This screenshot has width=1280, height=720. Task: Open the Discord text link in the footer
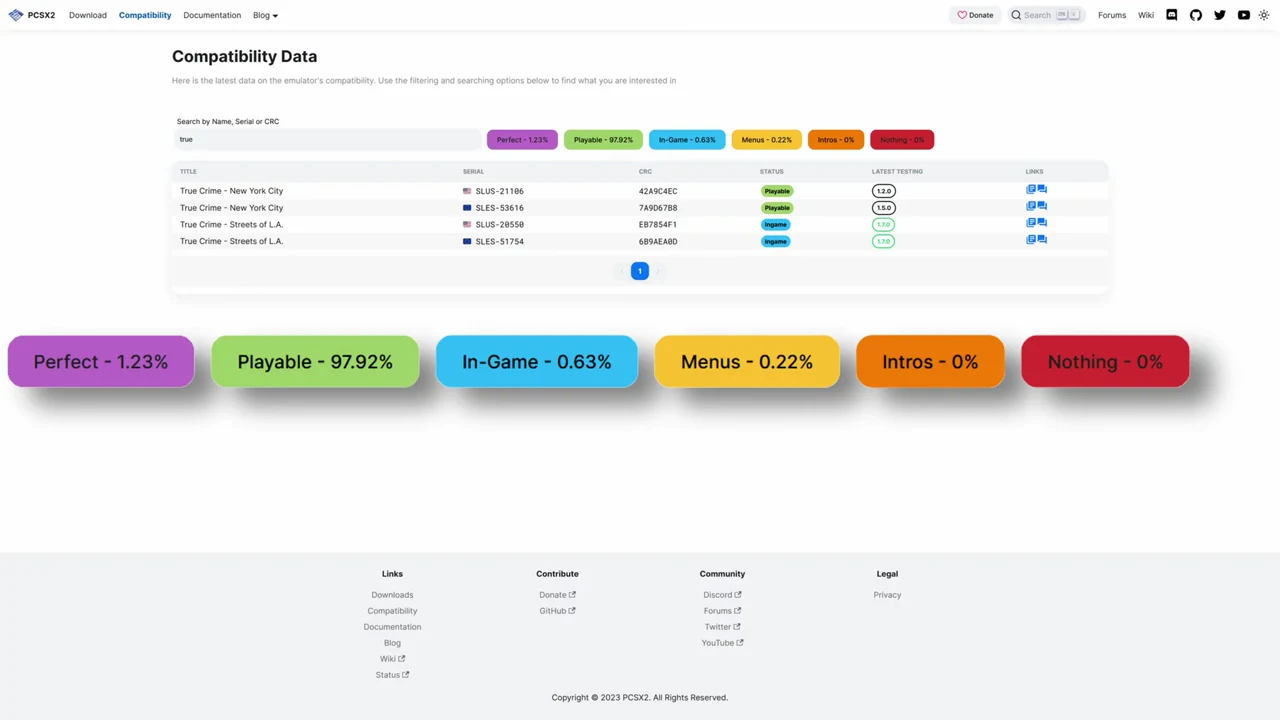722,595
